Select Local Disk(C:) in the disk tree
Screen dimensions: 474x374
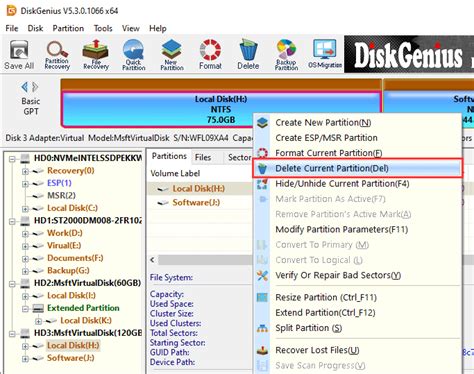pyautogui.click(x=72, y=208)
